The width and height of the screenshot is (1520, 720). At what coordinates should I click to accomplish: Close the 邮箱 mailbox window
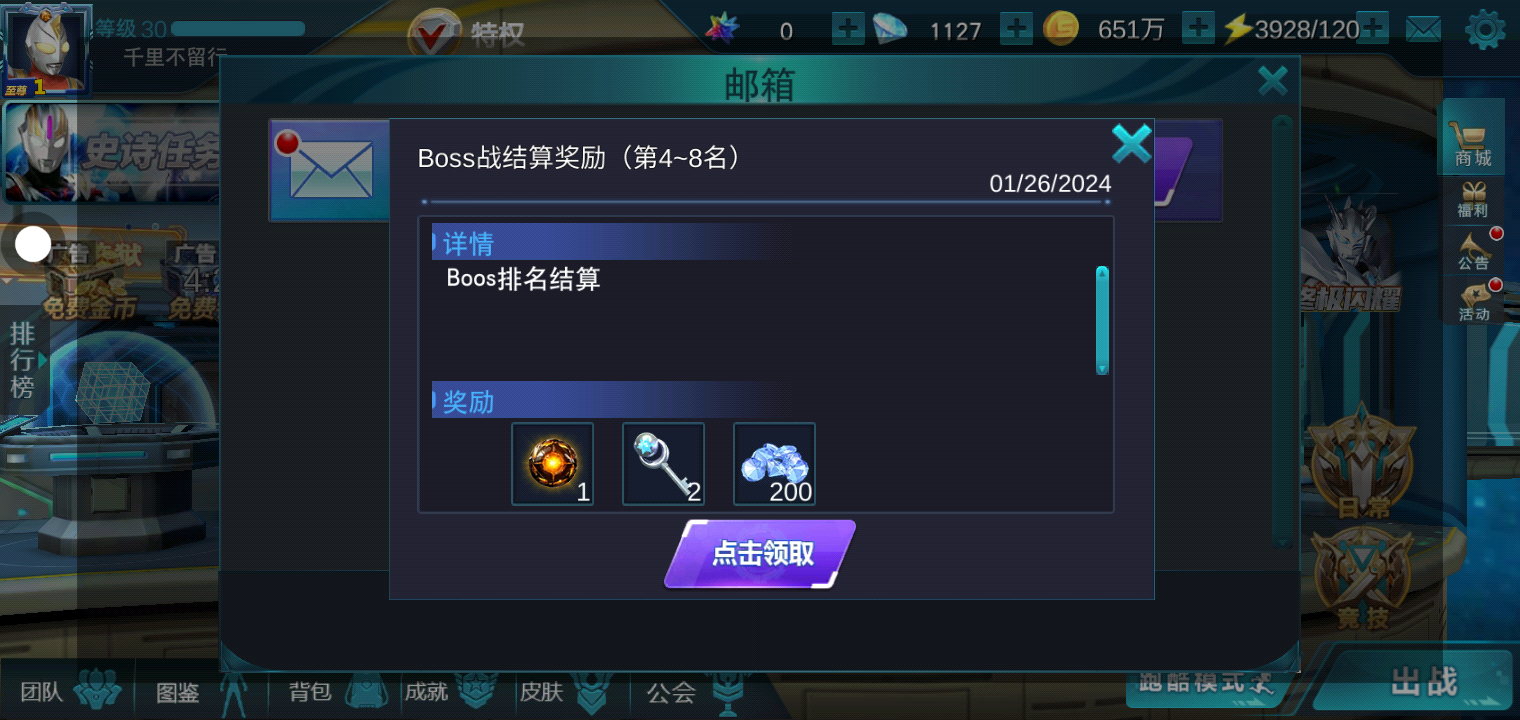(x=1272, y=80)
